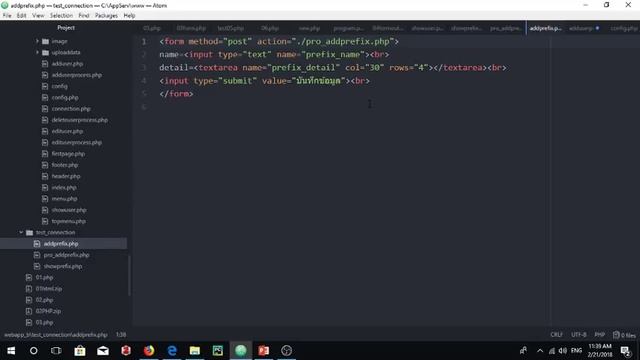
Task: Open the Packages menu
Action: [x=106, y=16]
